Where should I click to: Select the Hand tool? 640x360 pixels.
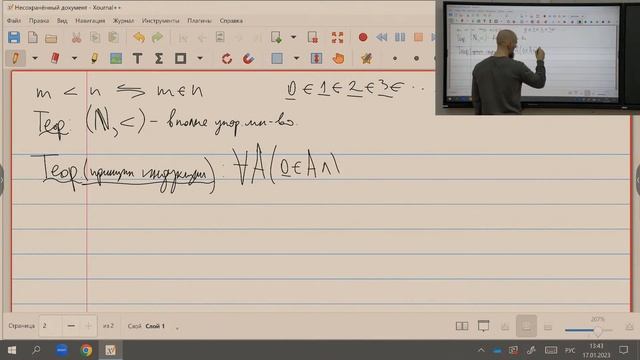click(x=338, y=58)
